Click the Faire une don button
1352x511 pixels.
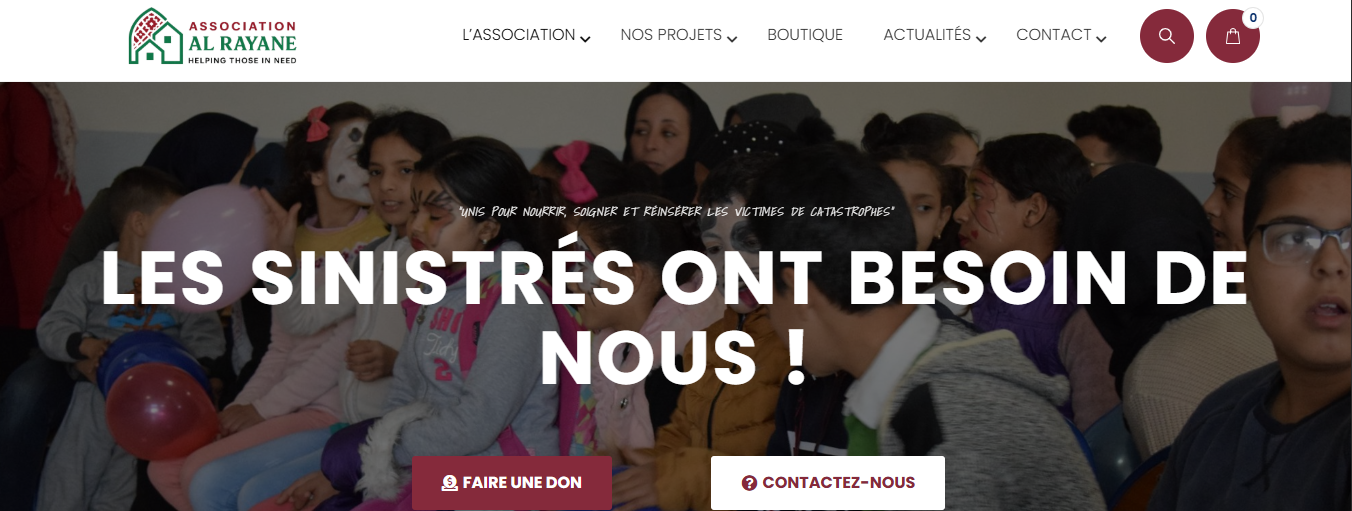[512, 483]
